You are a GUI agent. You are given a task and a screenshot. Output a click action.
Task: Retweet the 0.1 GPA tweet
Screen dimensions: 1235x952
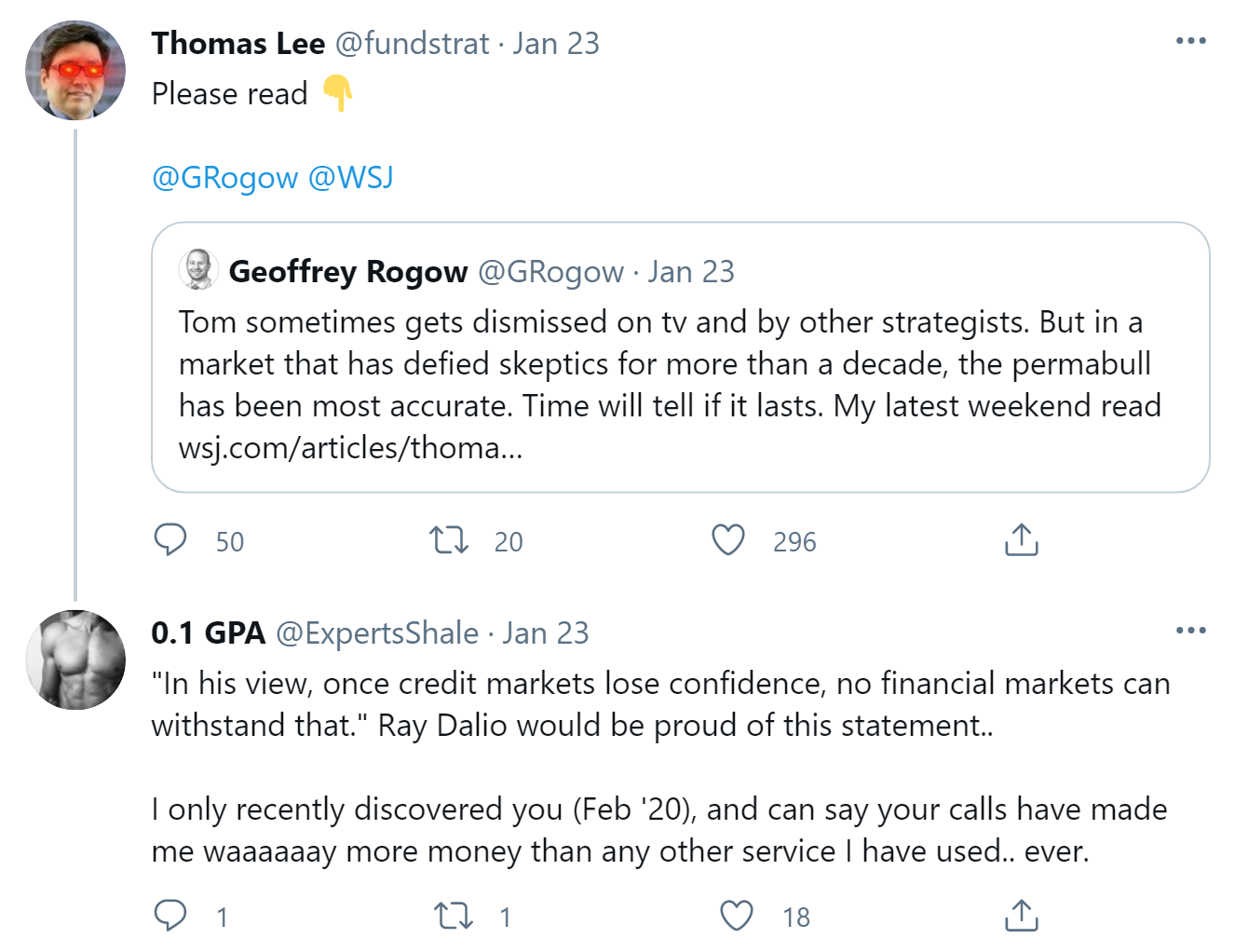coord(454,916)
